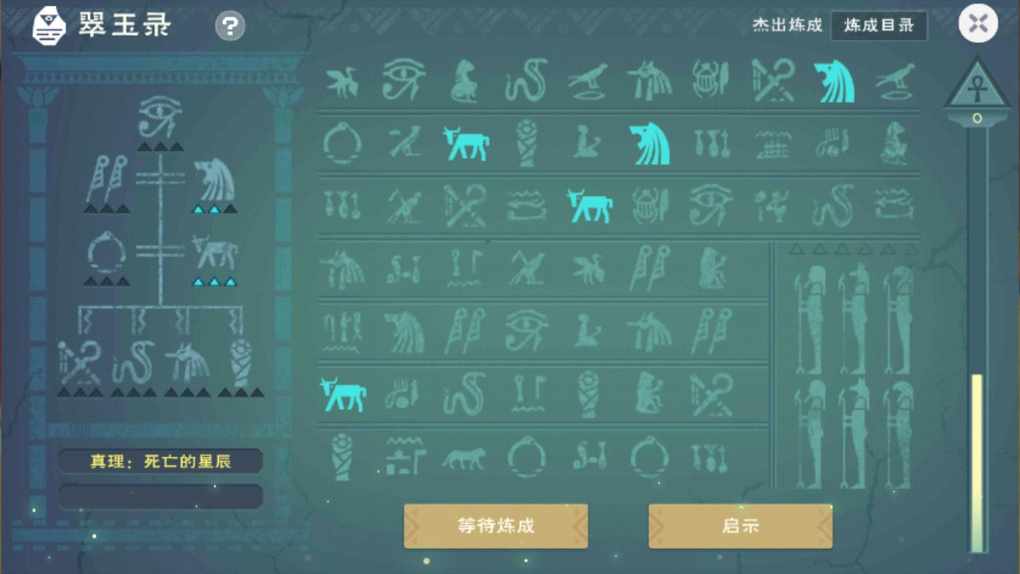This screenshot has width=1020, height=574.
Task: Click the ankh pyramid icon
Action: tap(977, 85)
